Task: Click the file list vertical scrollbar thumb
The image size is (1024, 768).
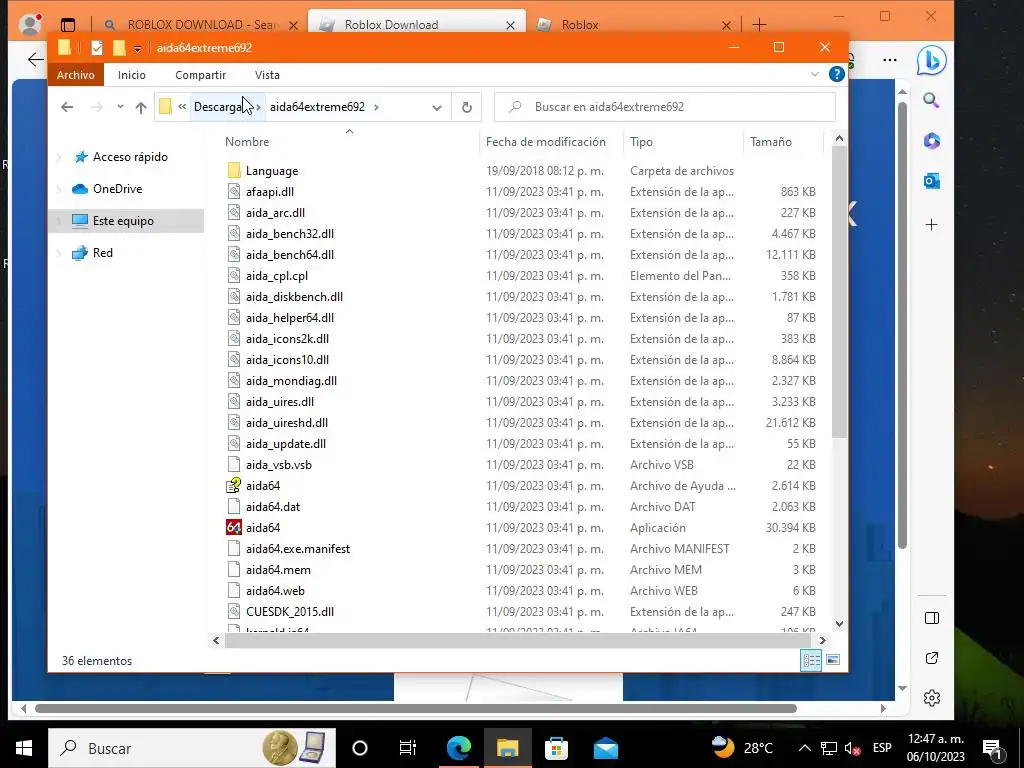Action: point(839,294)
